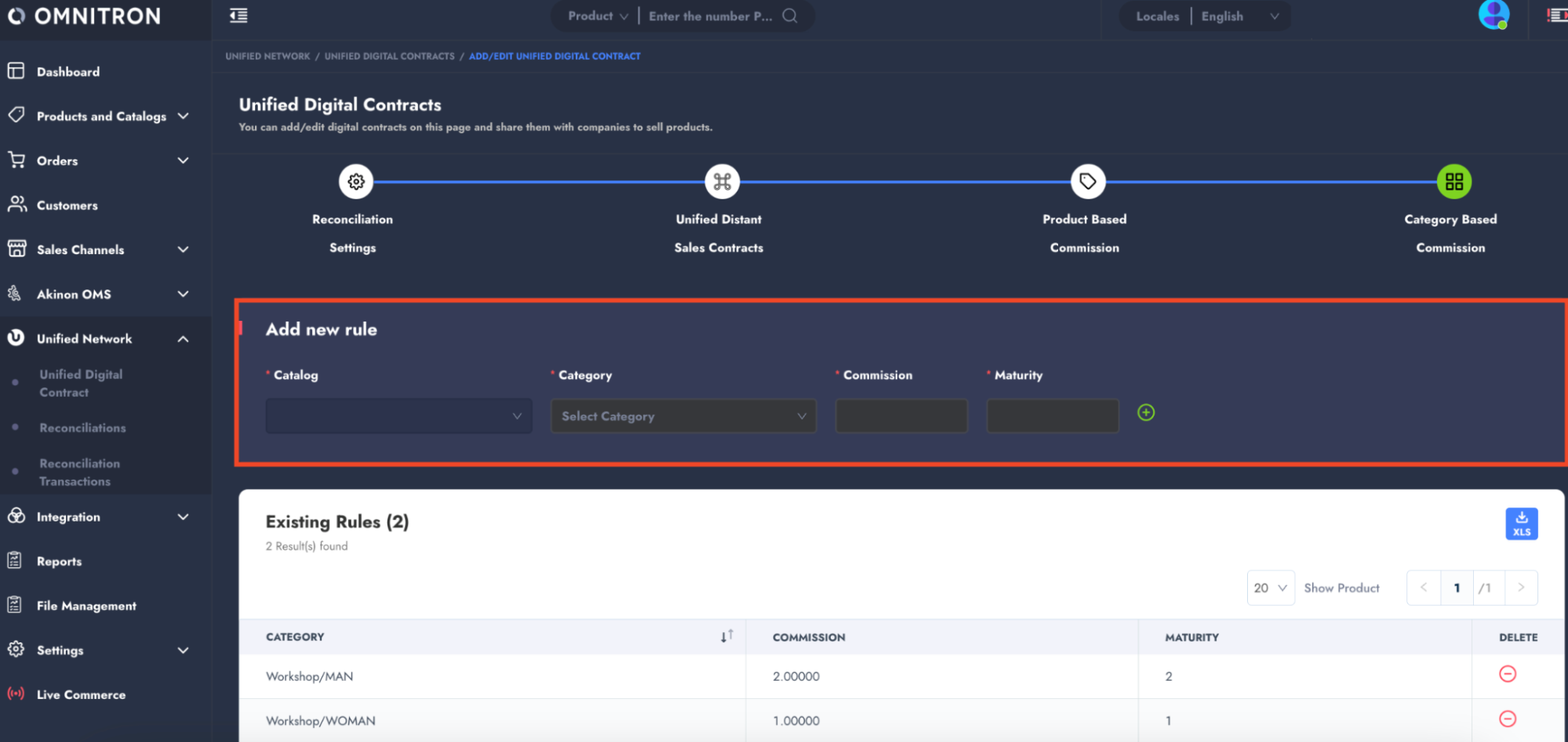Delete the Workshop/WOMAN rule
The height and width of the screenshot is (742, 1568).
click(1507, 719)
